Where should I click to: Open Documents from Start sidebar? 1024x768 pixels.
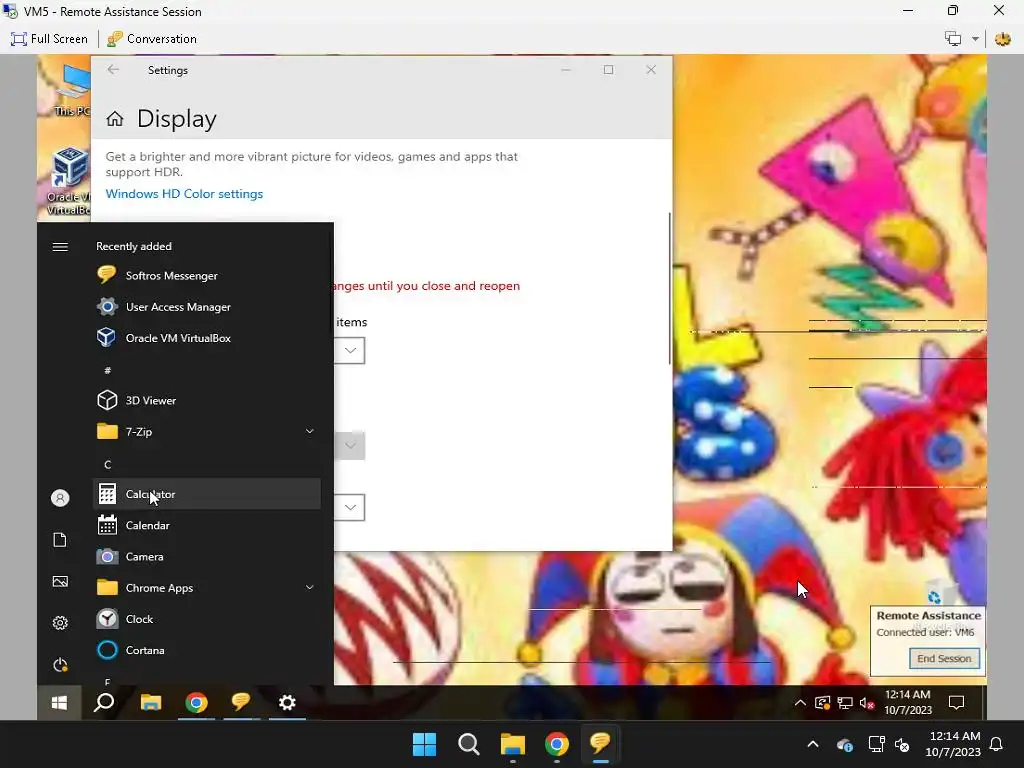click(x=60, y=540)
